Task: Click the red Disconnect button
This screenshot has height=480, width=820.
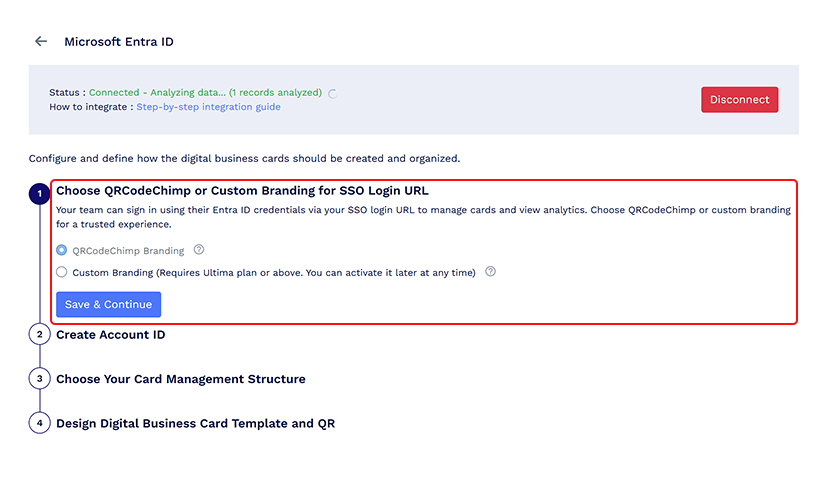Action: 739,99
